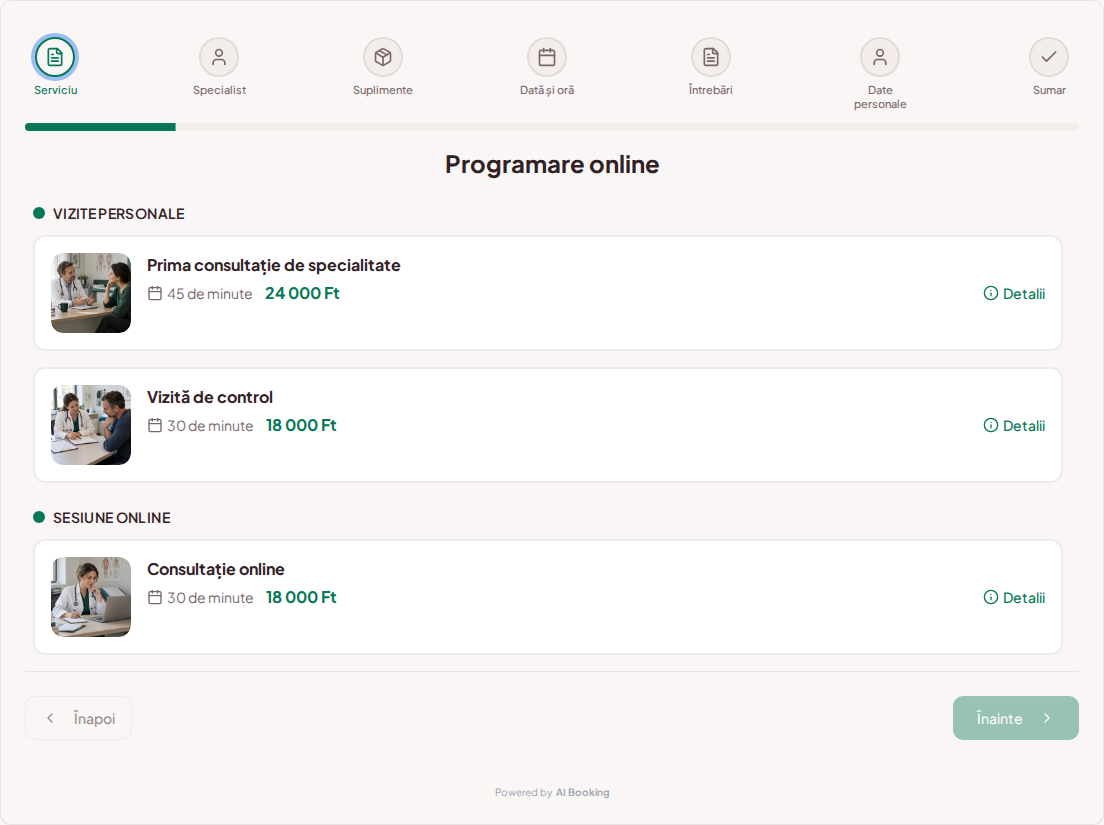Click the 24 000 Ft price

click(x=302, y=294)
